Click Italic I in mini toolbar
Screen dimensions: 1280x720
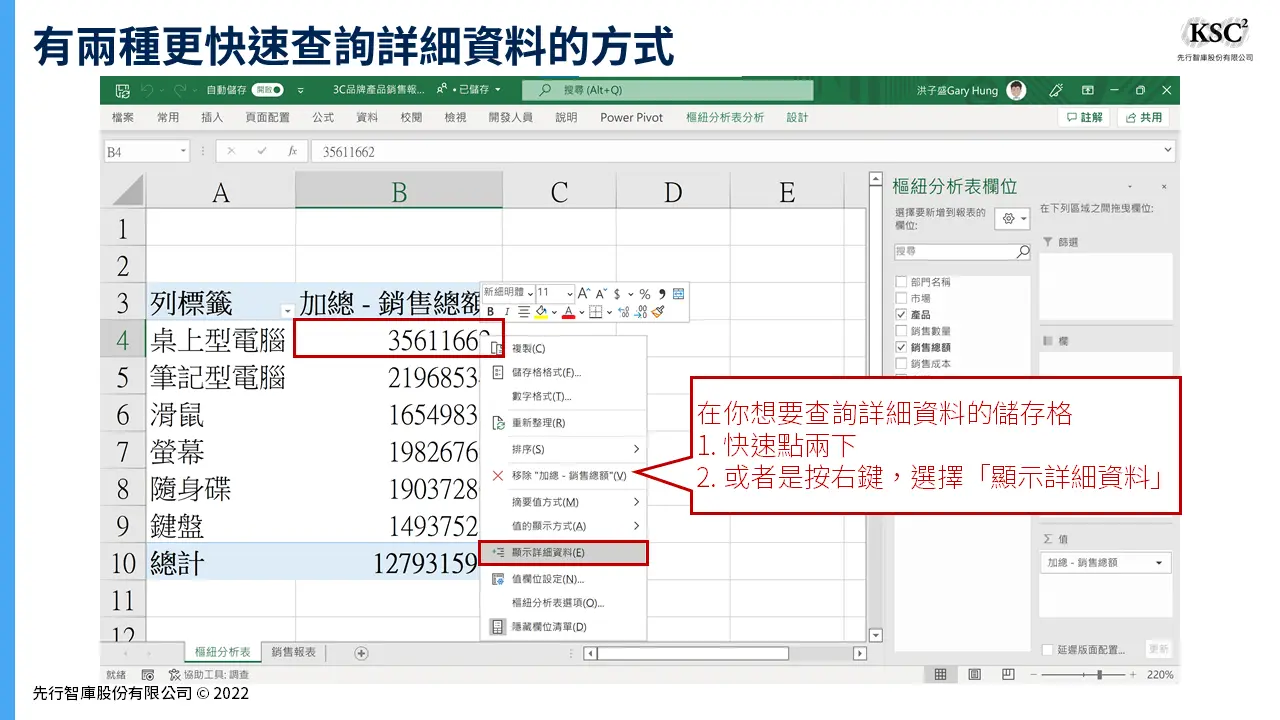pos(507,312)
